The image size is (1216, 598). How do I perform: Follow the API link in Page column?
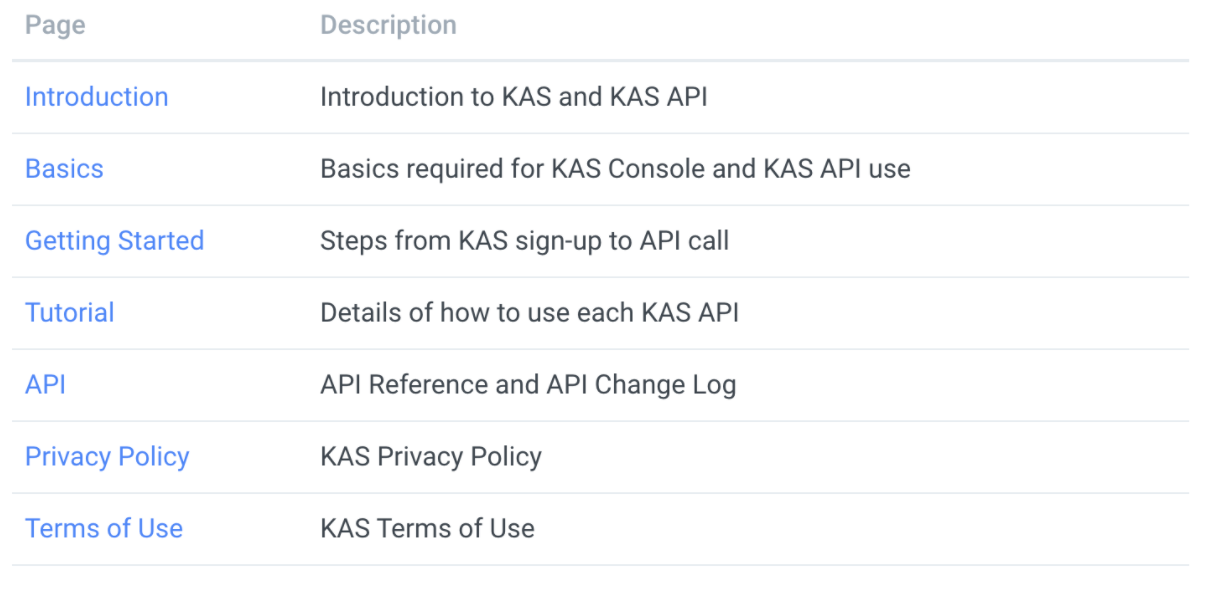tap(45, 385)
